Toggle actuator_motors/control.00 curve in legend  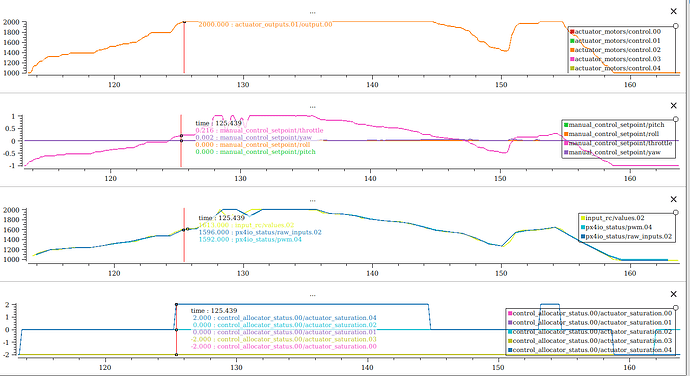coord(615,32)
